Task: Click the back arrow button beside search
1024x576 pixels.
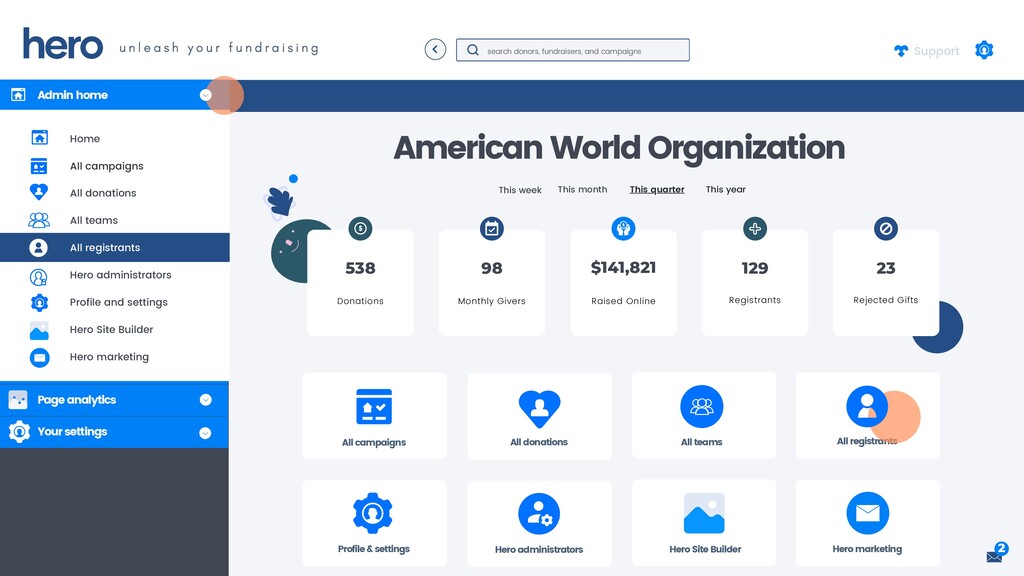Action: [435, 50]
